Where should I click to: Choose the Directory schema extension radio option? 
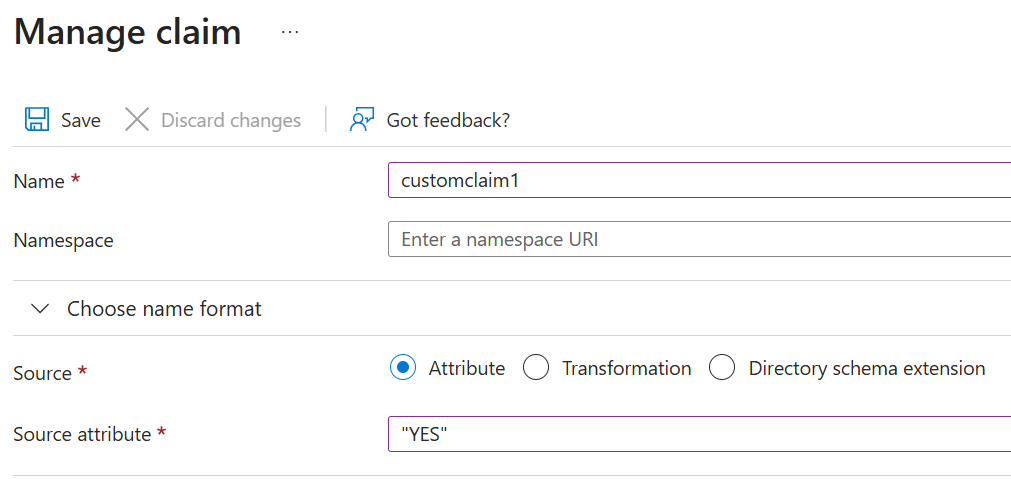point(722,368)
